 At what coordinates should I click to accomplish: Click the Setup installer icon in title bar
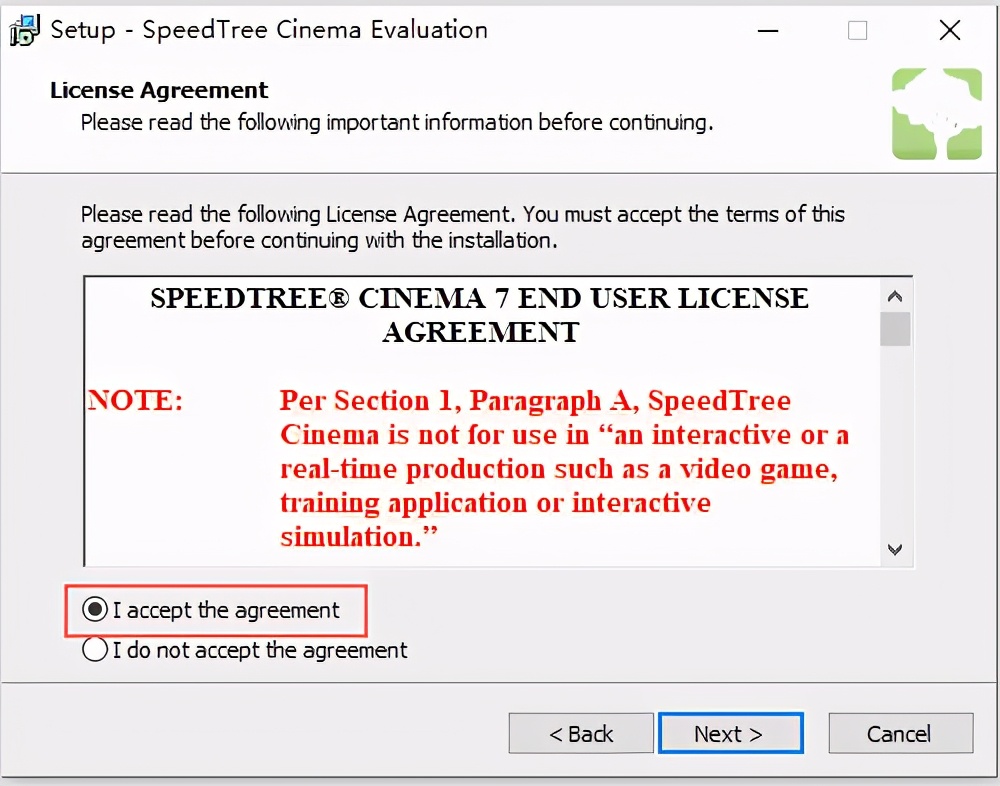click(24, 30)
